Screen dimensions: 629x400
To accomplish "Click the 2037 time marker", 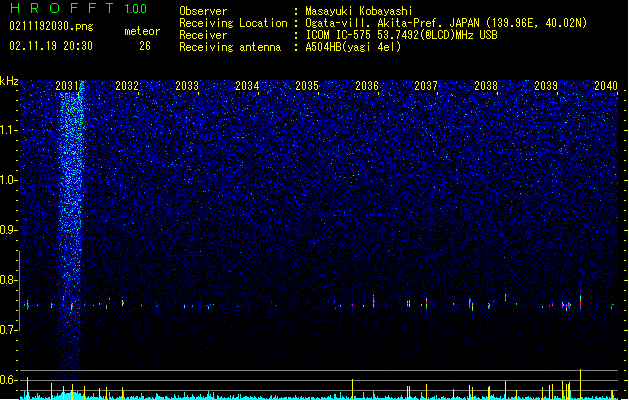I will [x=426, y=86].
